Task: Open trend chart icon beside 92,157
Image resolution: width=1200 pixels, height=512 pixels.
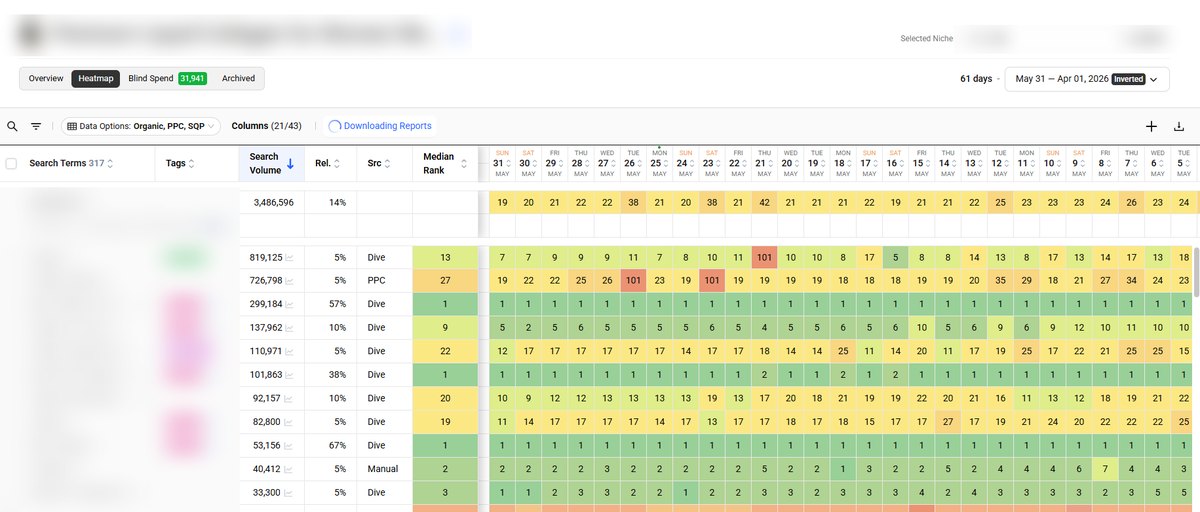Action: point(289,398)
